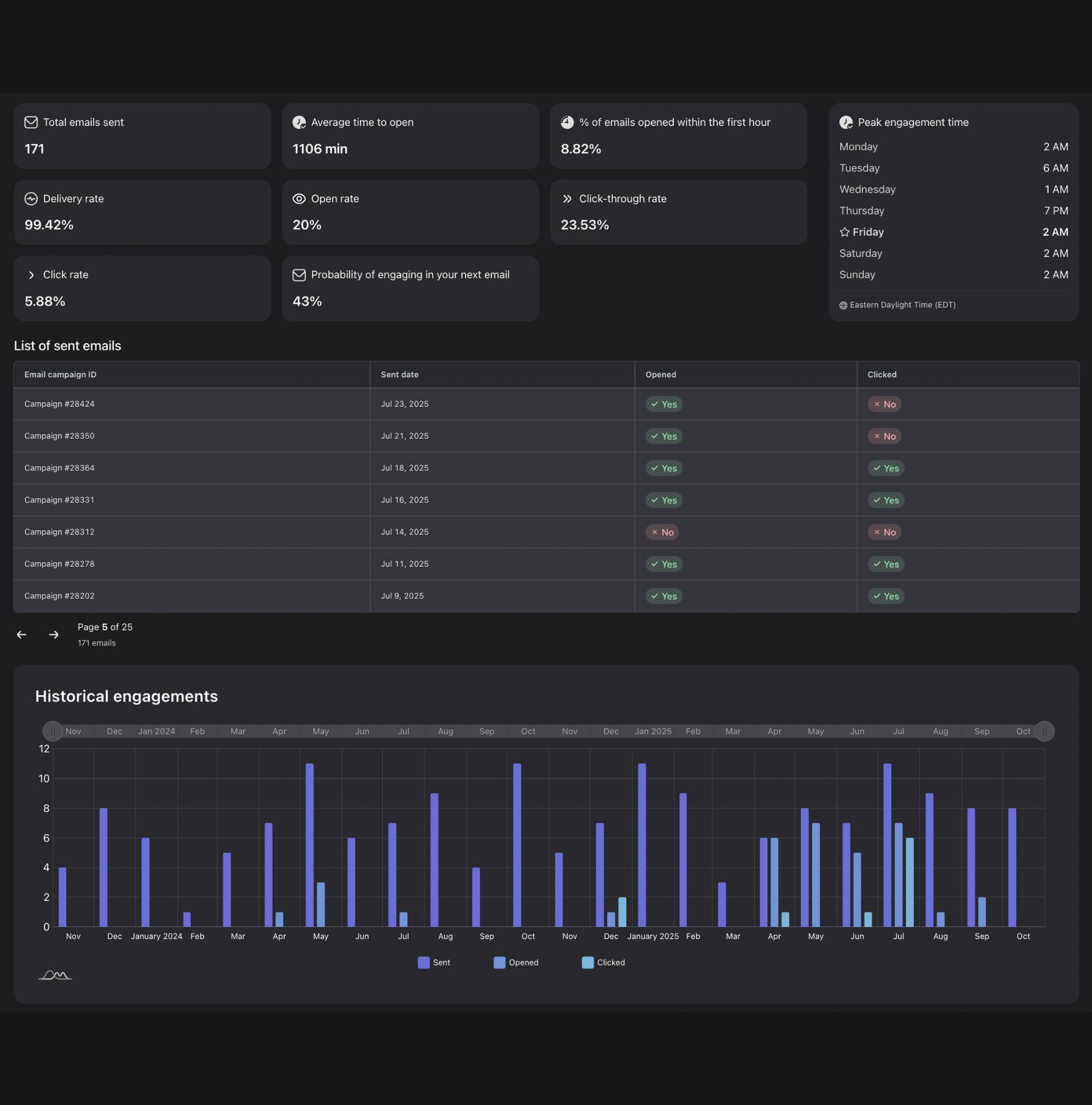1092x1105 pixels.
Task: Click the clock icon beside Average time to open
Action: [299, 122]
